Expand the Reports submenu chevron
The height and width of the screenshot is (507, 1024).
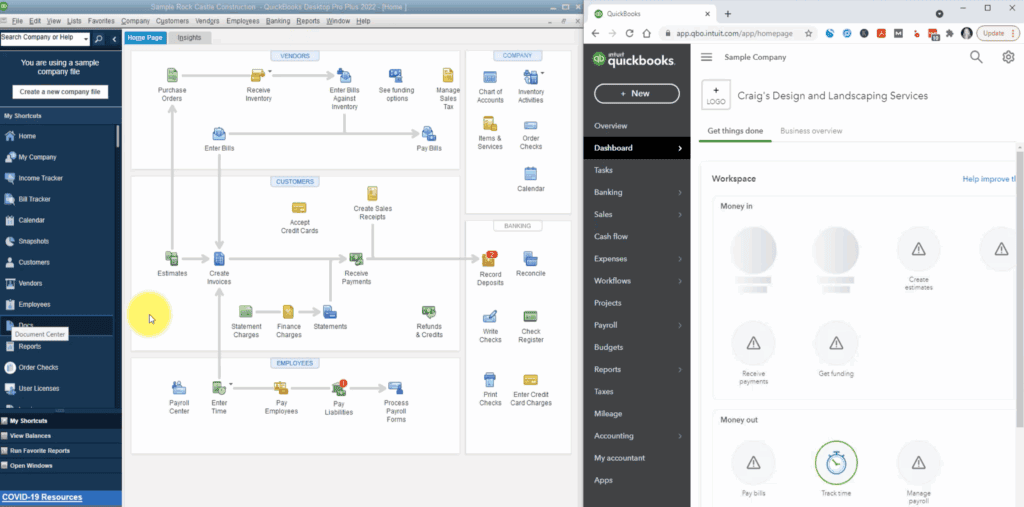680,370
